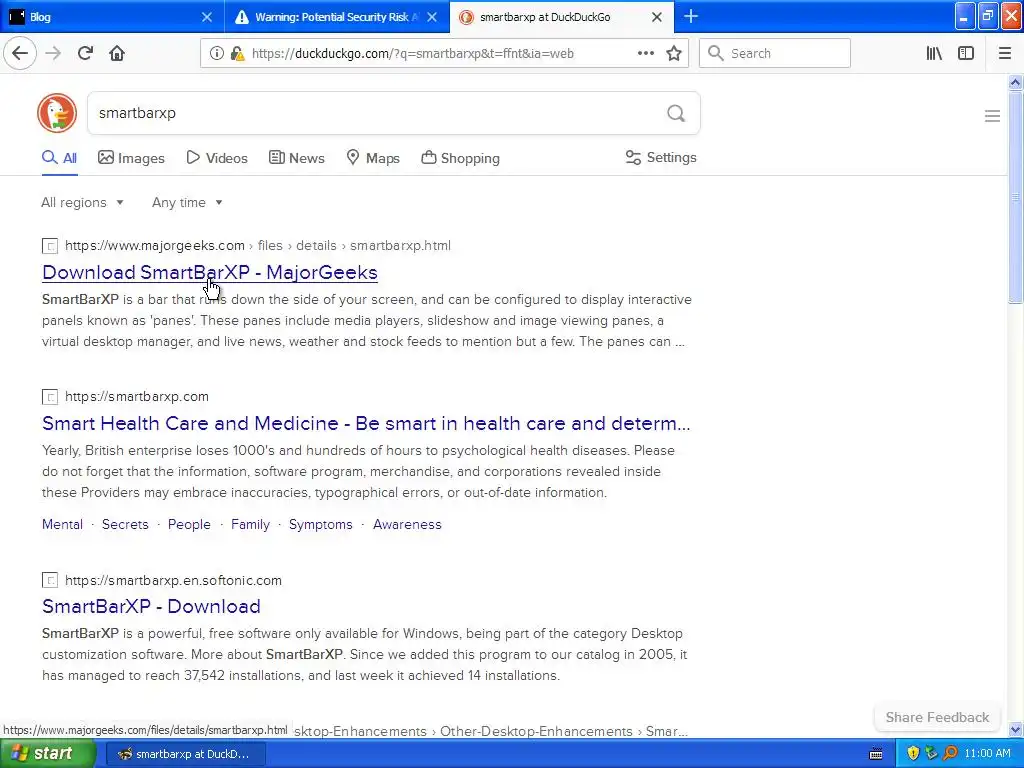This screenshot has height=768, width=1024.
Task: Open Smart Health Care and Medicine result
Action: click(x=366, y=423)
